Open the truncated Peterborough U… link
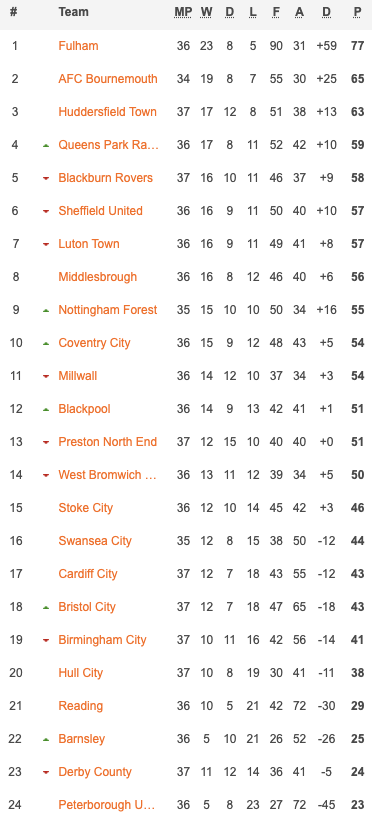 tap(107, 805)
